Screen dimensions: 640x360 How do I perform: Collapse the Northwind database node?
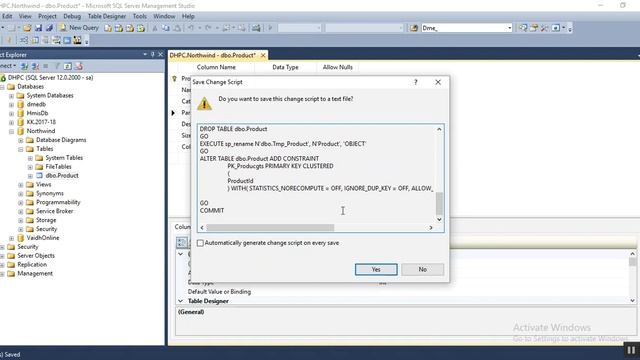point(11,131)
